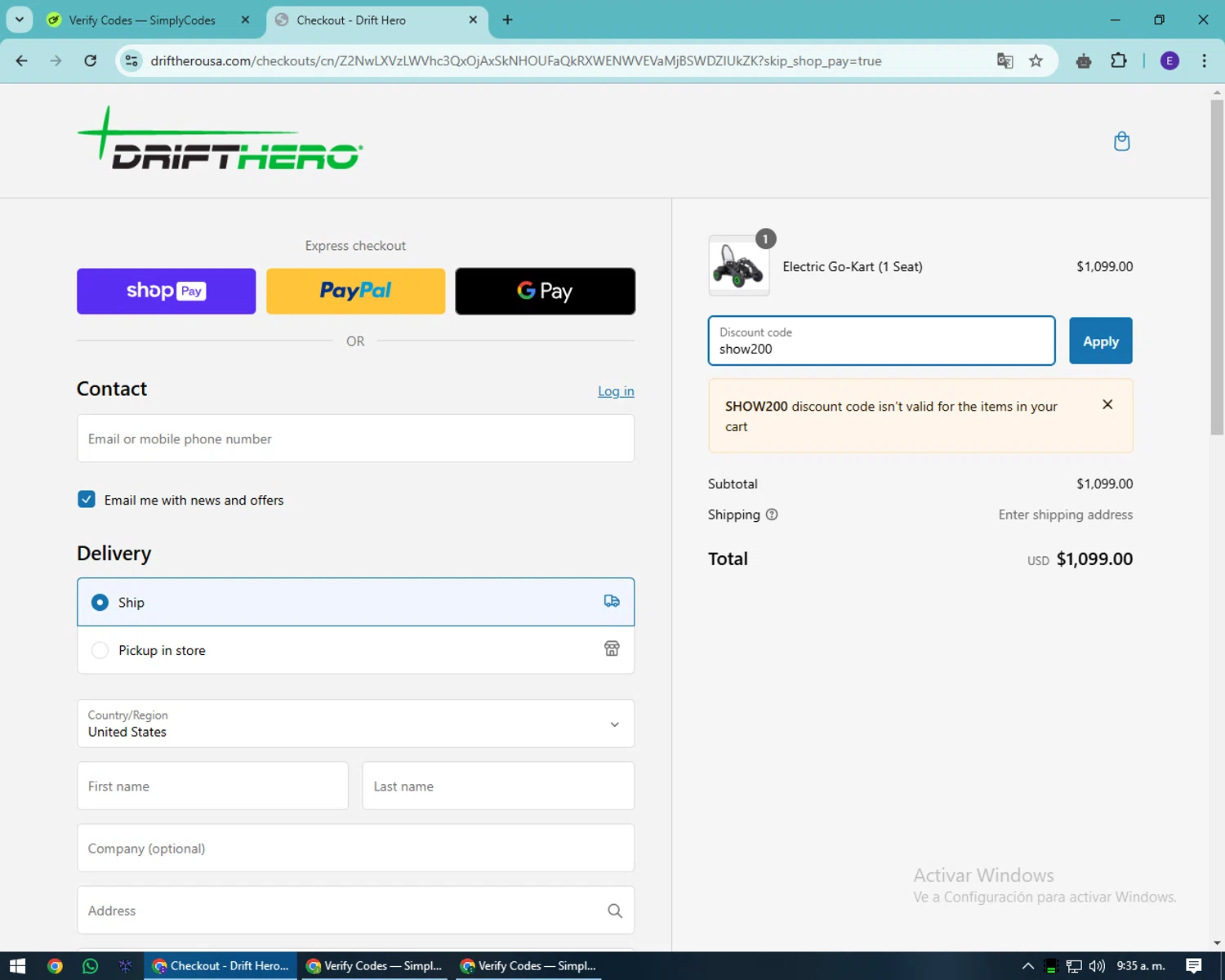Apply the discount code

click(1100, 341)
